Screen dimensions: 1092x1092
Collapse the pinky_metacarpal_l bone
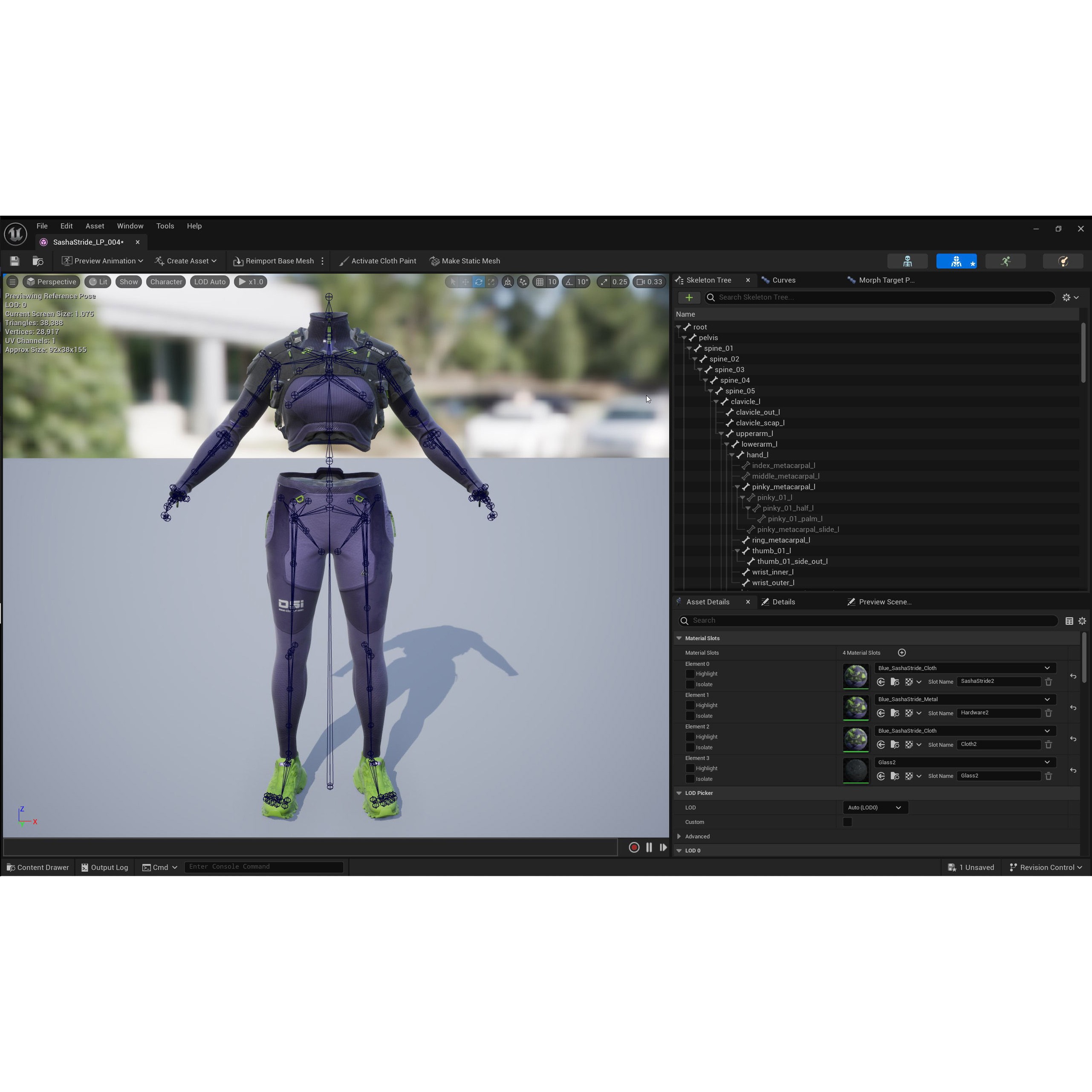(738, 487)
